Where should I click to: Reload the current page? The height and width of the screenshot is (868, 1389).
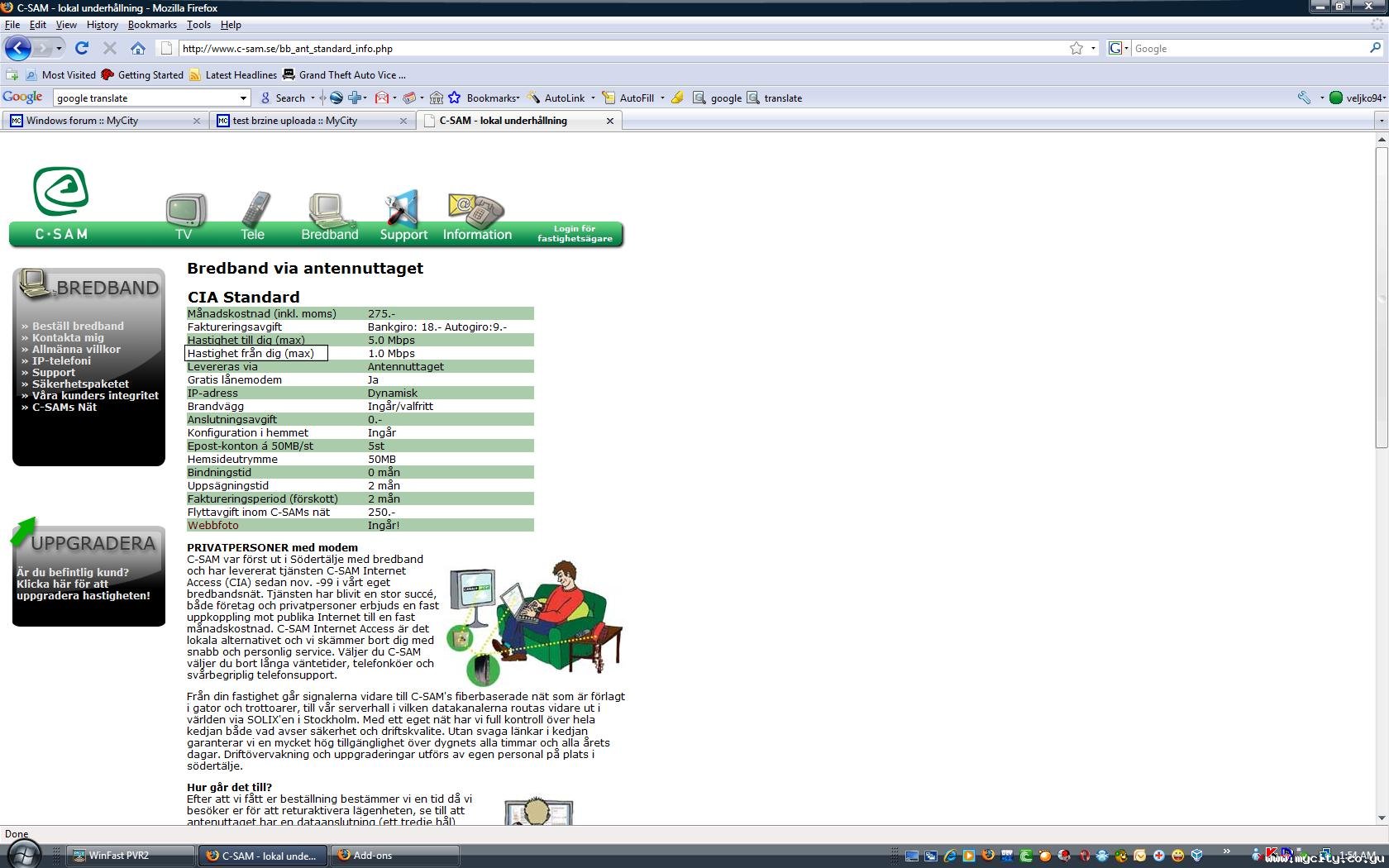pos(82,48)
